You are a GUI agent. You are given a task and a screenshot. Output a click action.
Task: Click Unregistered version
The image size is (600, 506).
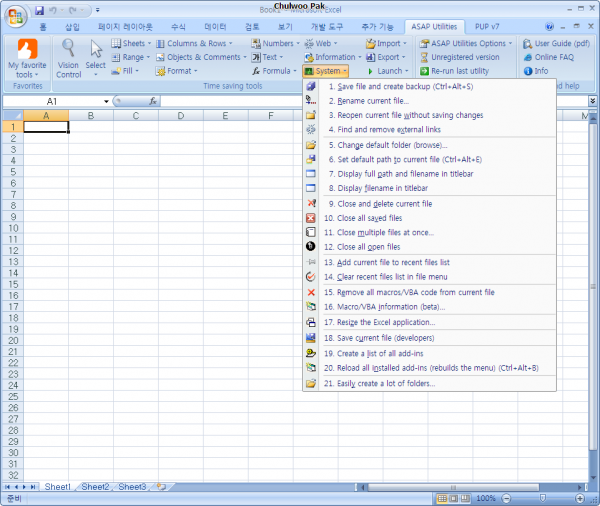coord(460,57)
